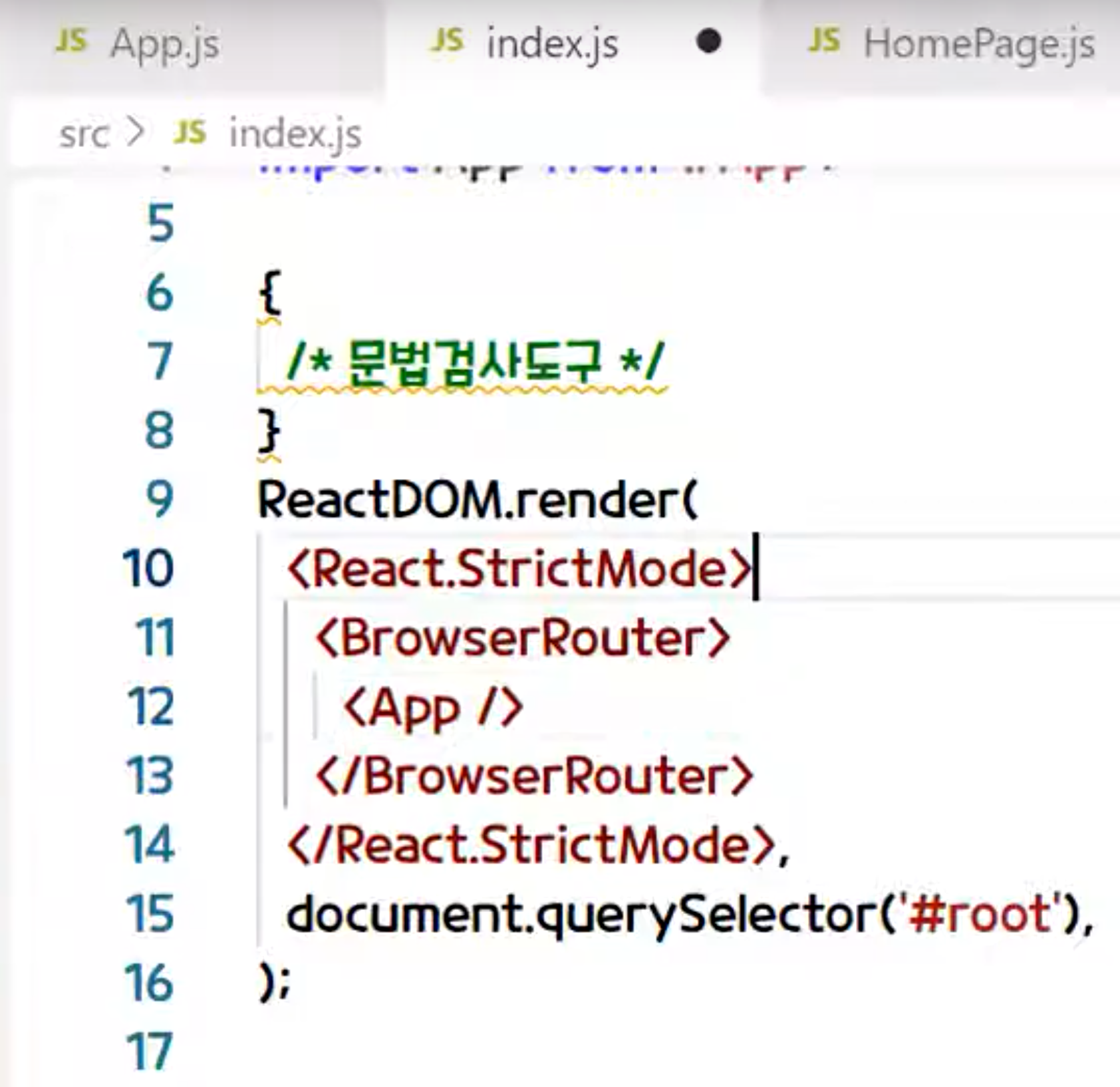Screen dimensions: 1120x1087
Task: Click line number 17 in gutter
Action: pos(150,1052)
